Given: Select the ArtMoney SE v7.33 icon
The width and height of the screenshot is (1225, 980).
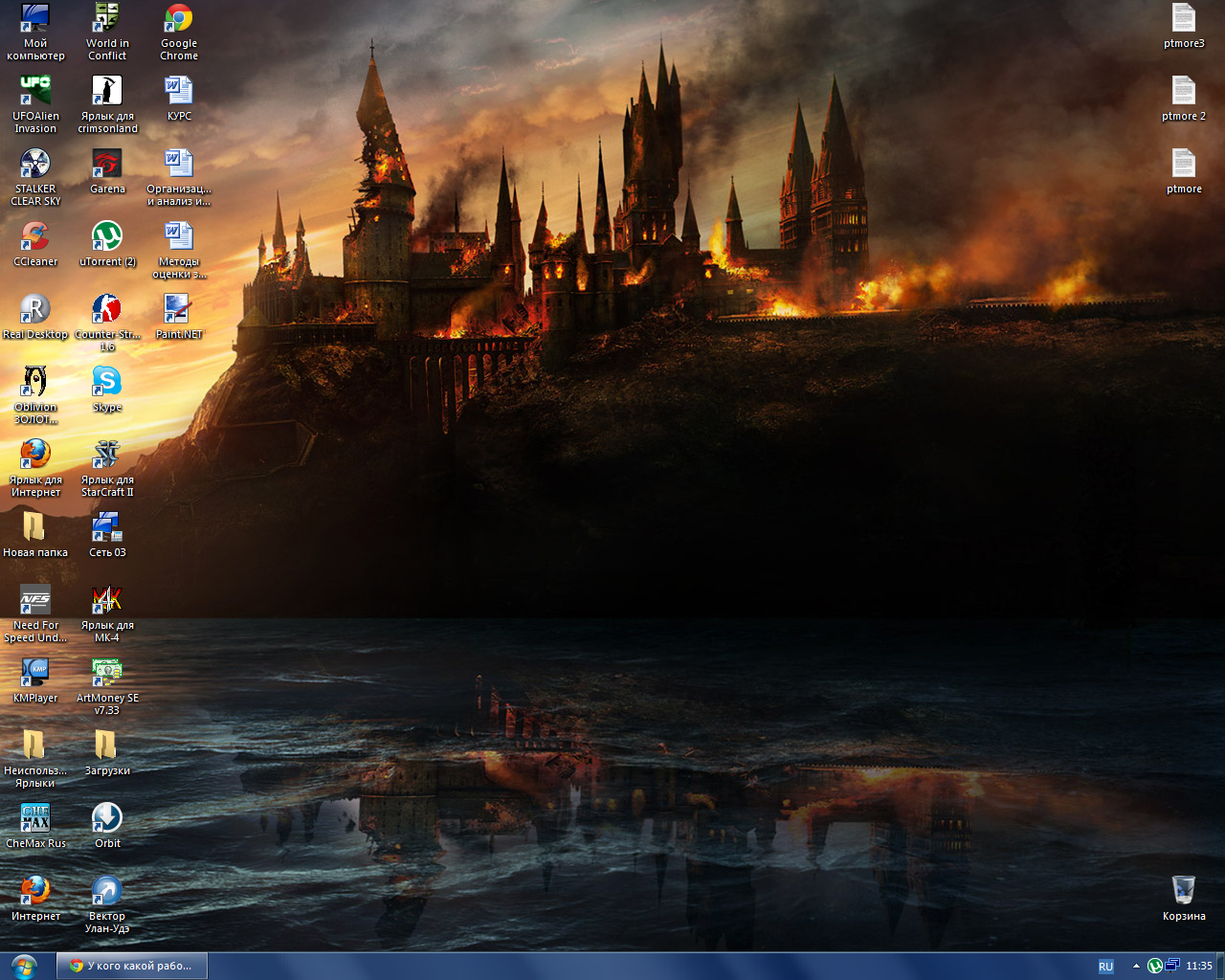Looking at the screenshot, I should [x=107, y=674].
